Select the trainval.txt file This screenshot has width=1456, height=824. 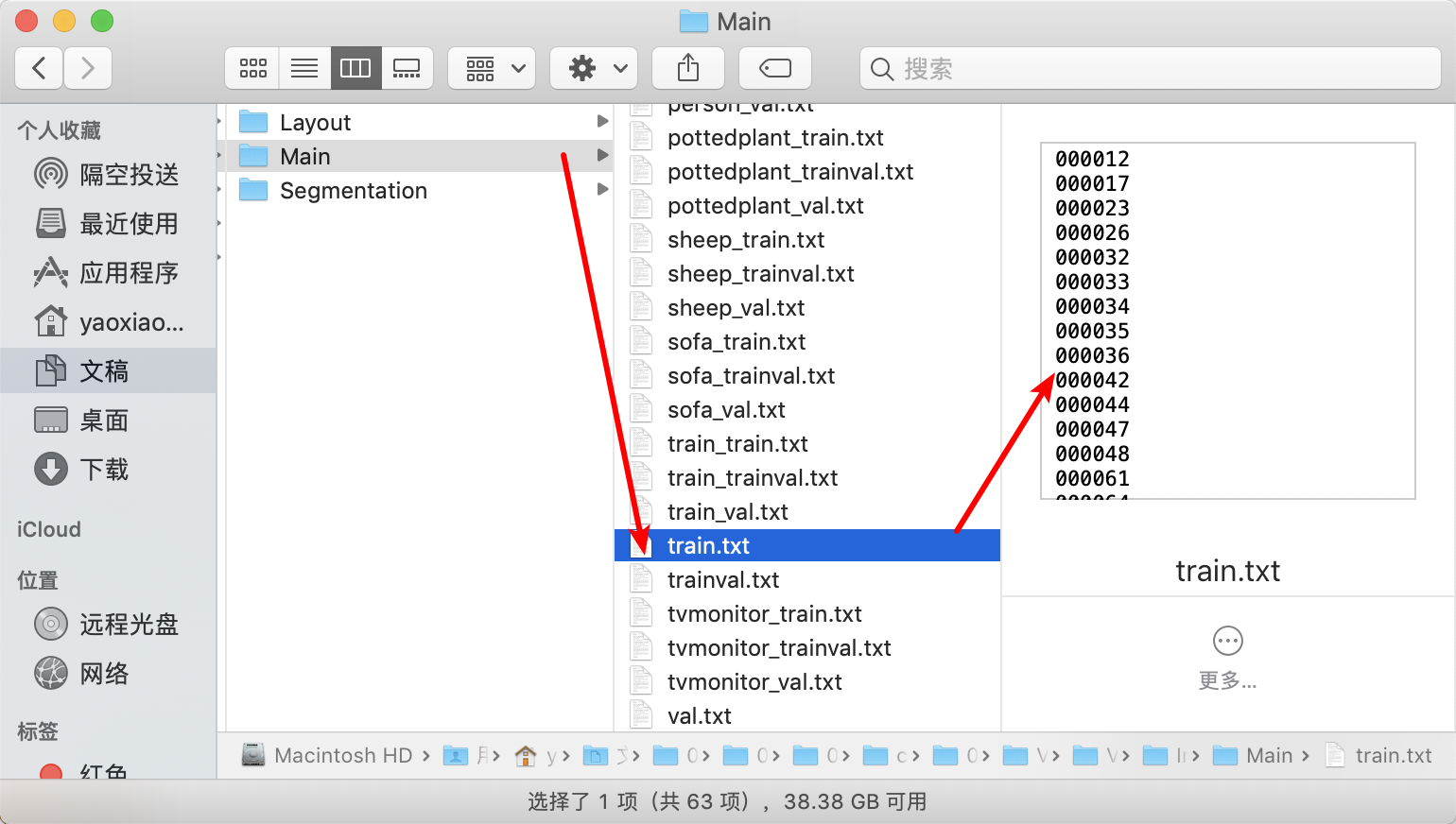tap(723, 580)
